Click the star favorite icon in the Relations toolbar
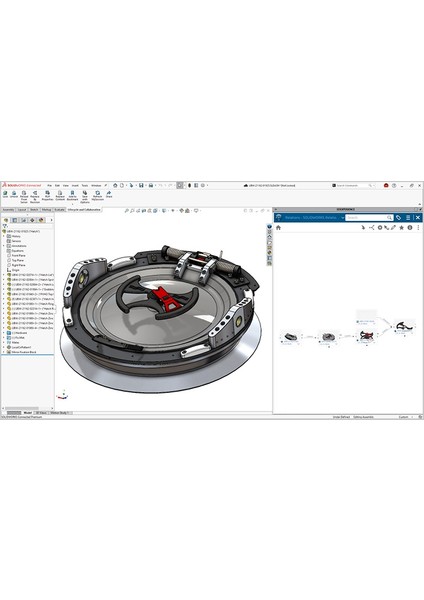This screenshot has width=424, height=600. tap(401, 228)
